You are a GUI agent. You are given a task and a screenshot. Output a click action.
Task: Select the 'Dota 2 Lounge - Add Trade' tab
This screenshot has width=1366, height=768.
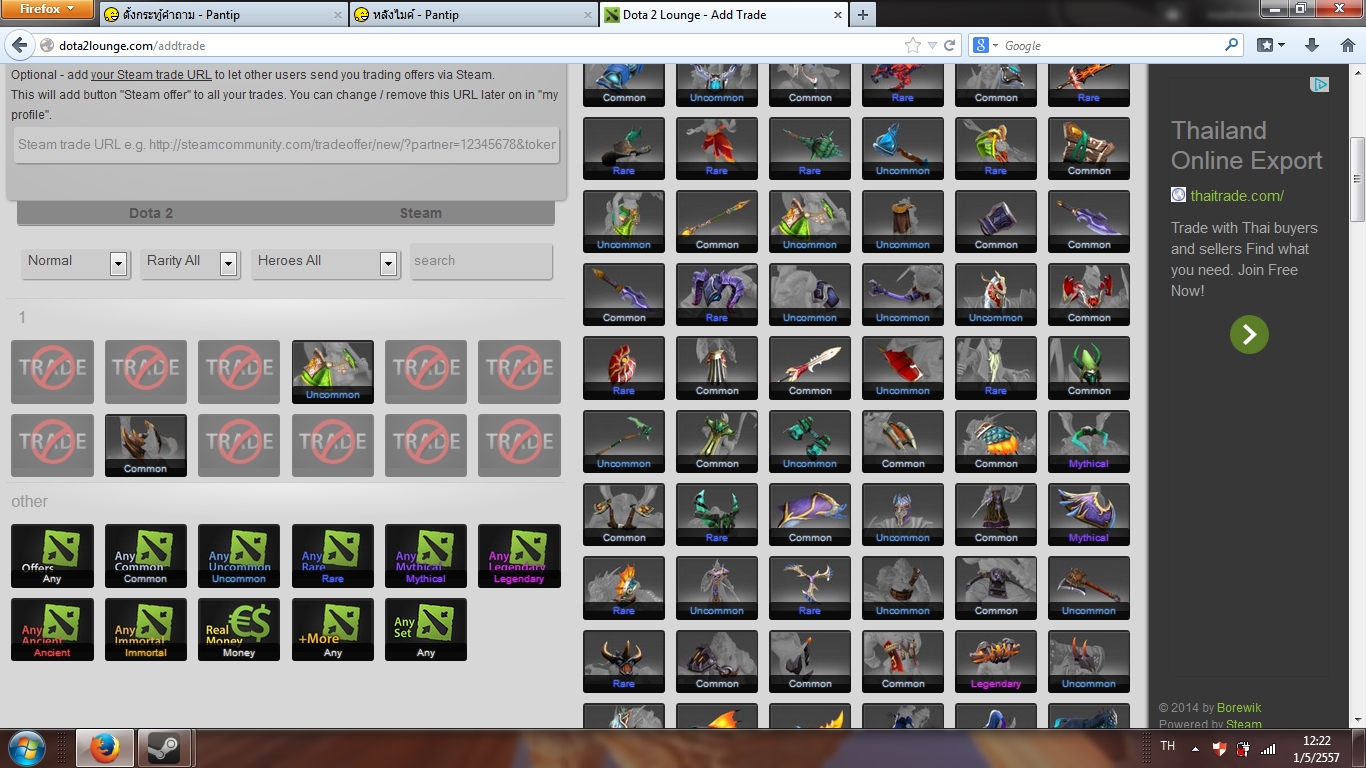(x=723, y=14)
